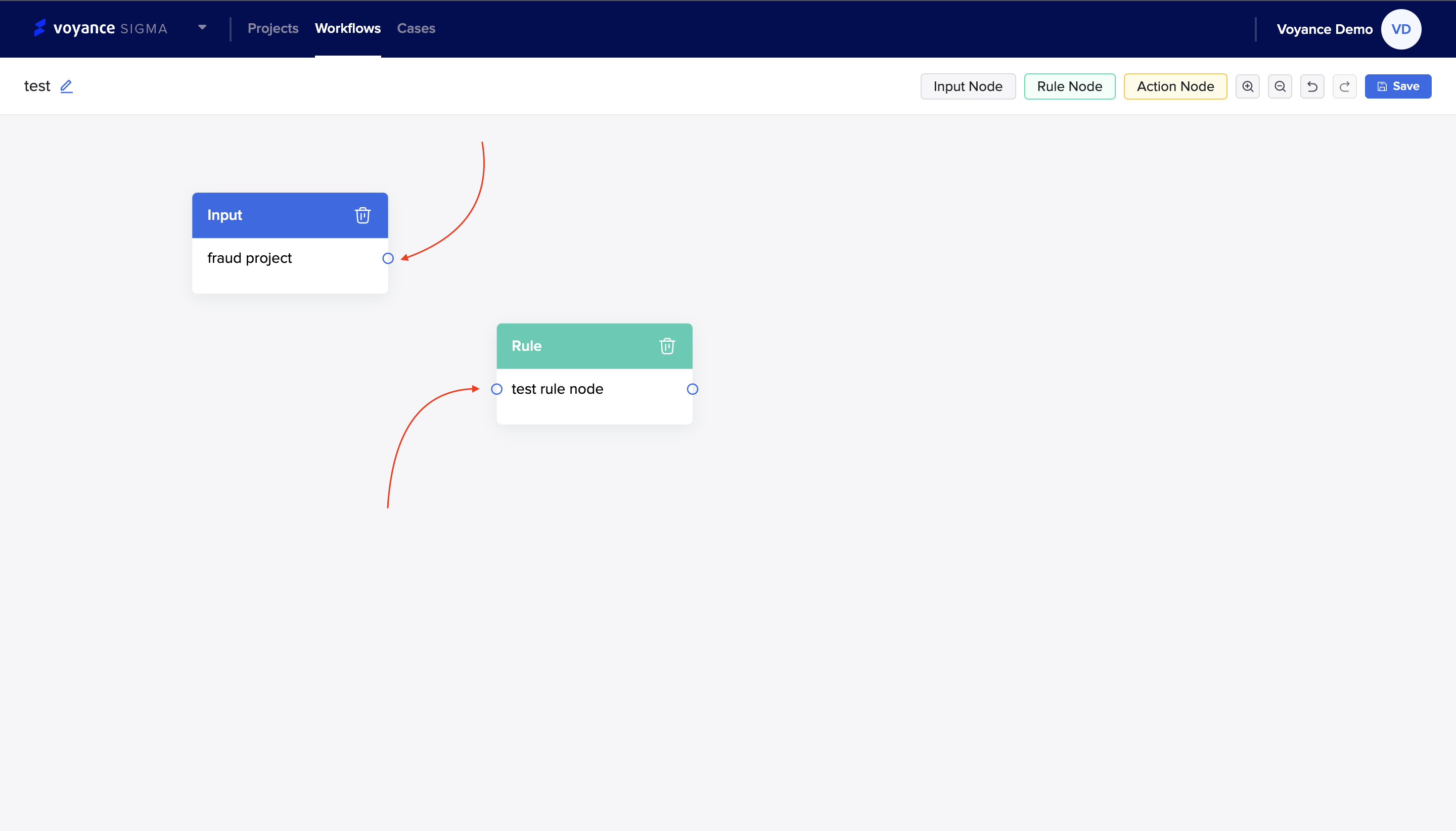Open the product switcher dropdown arrow

click(x=202, y=27)
